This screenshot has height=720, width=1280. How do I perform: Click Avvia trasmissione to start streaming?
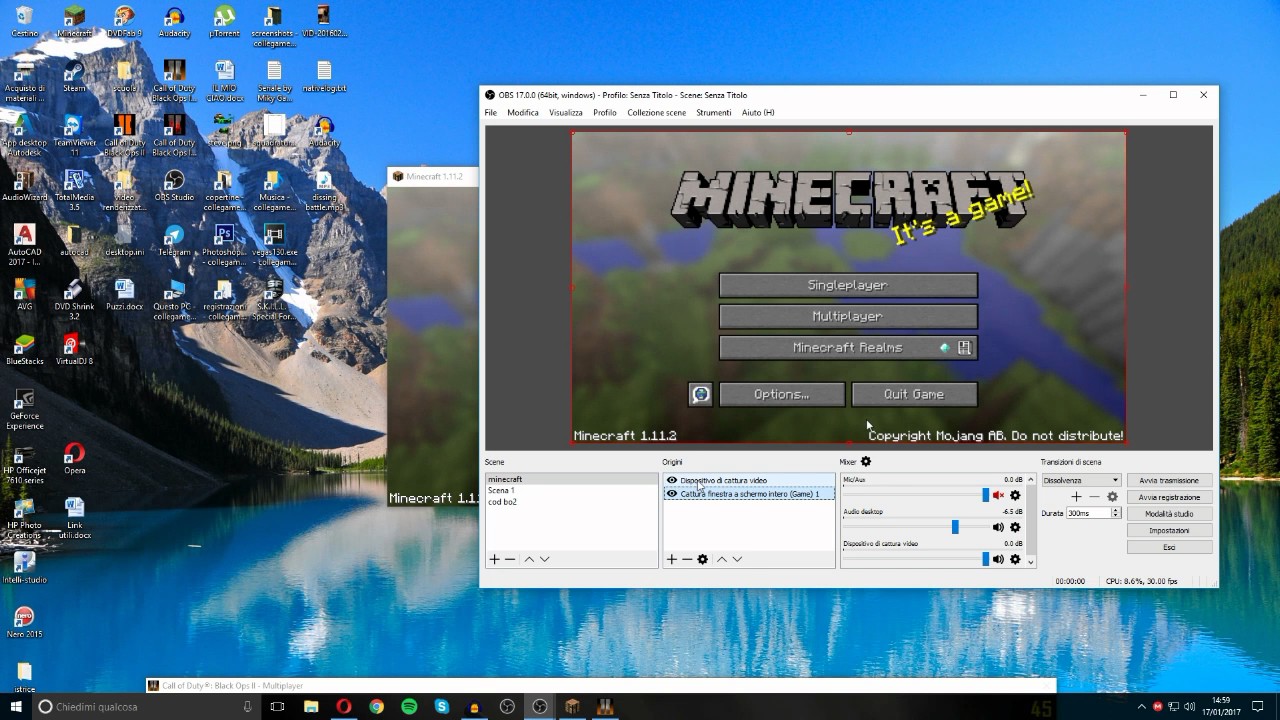1169,480
